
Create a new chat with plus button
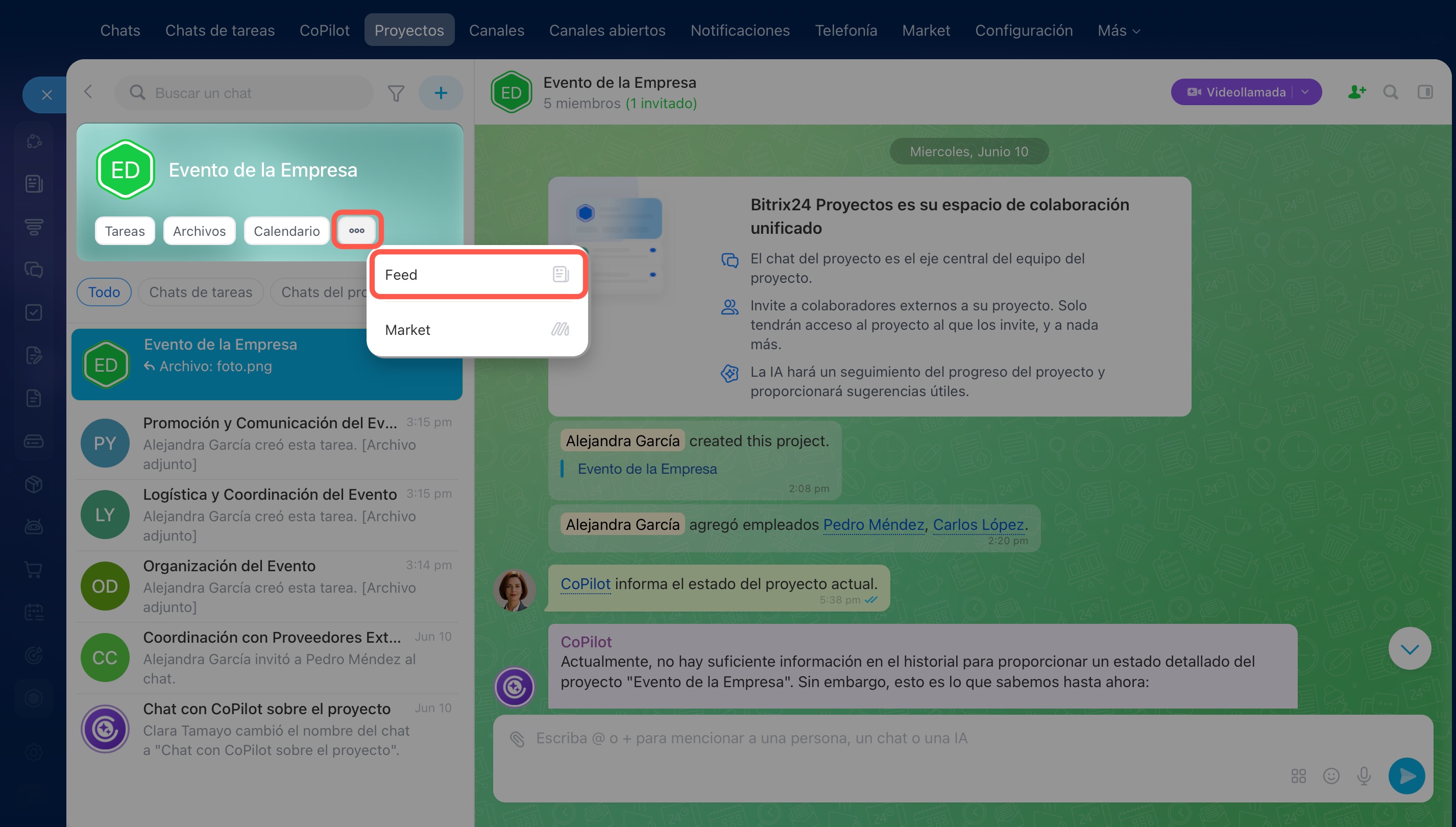441,92
